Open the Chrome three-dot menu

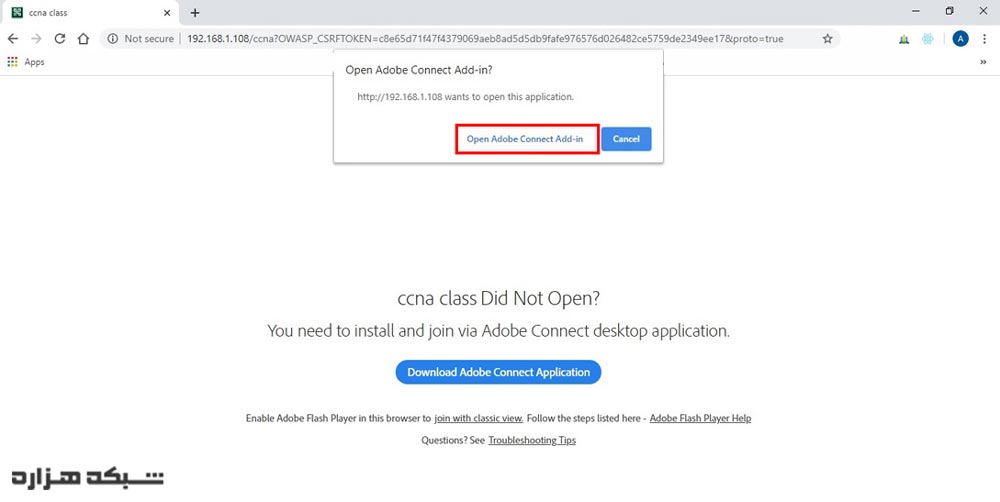[985, 39]
